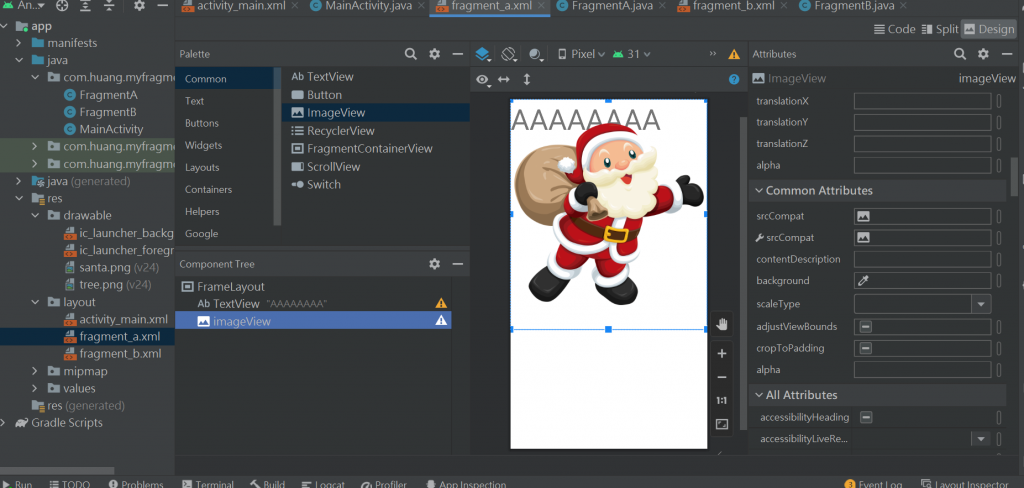Click the Collapse All icon in Project panel
The height and width of the screenshot is (488, 1024).
[109, 6]
